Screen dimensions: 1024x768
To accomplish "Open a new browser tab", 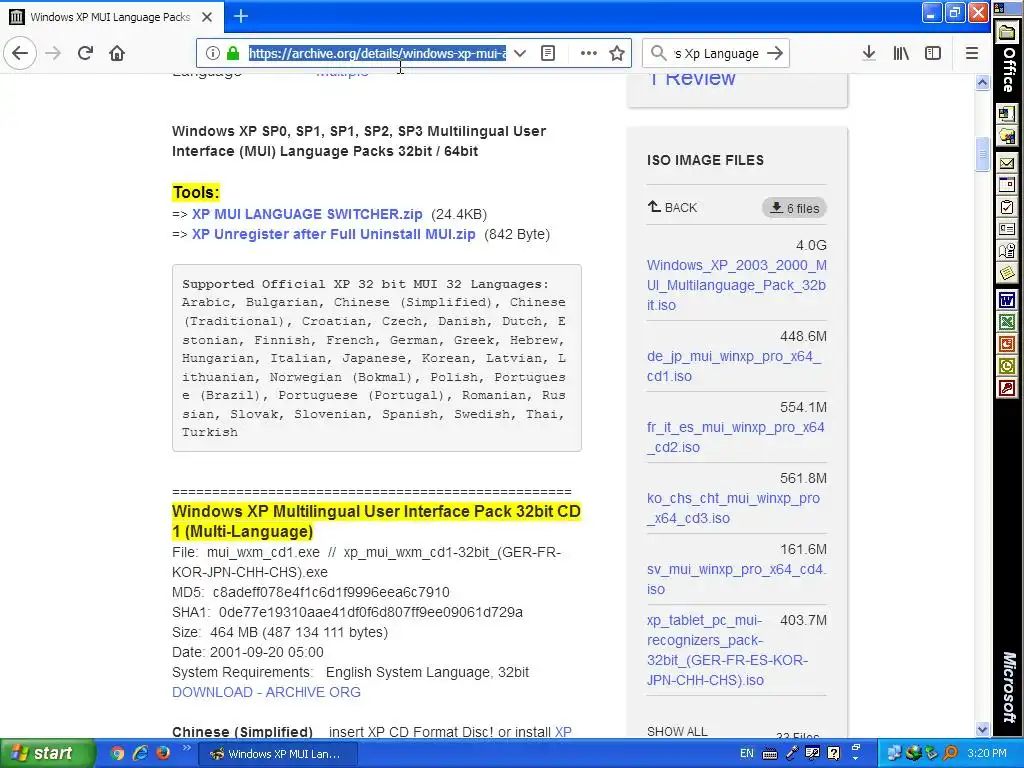I will [240, 16].
